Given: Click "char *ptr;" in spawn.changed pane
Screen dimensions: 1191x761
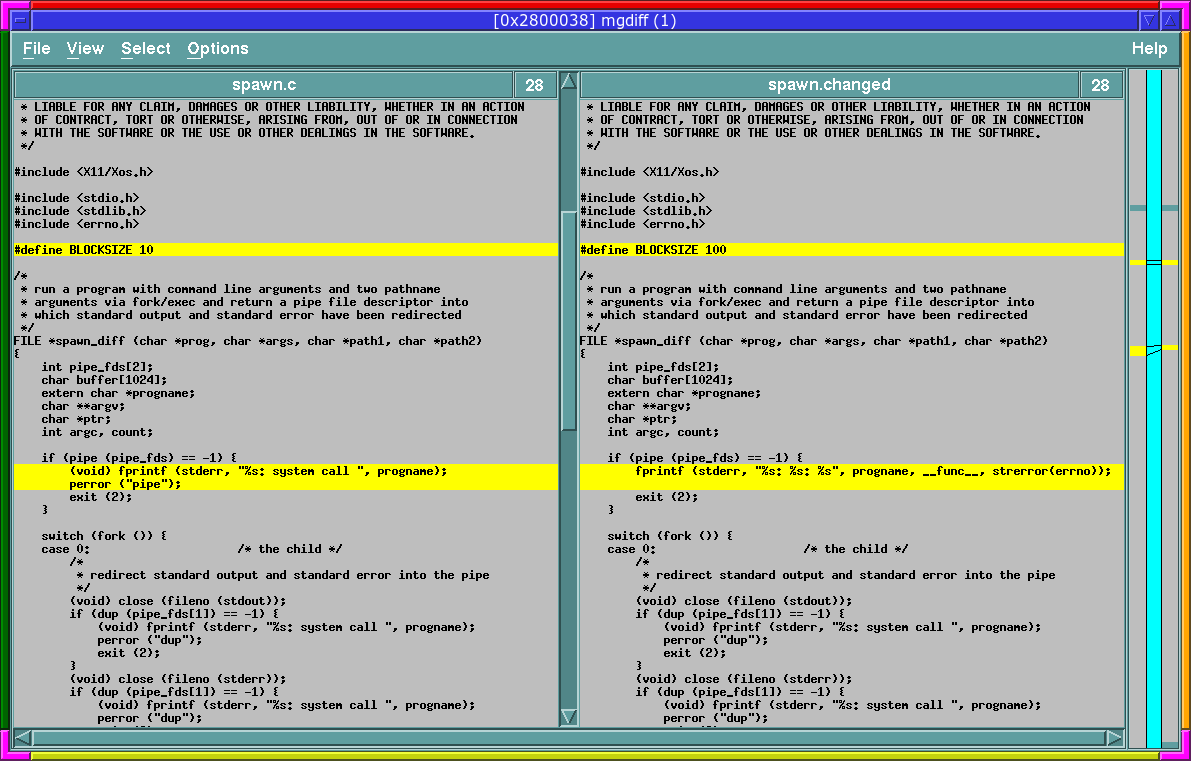Looking at the screenshot, I should 643,418.
